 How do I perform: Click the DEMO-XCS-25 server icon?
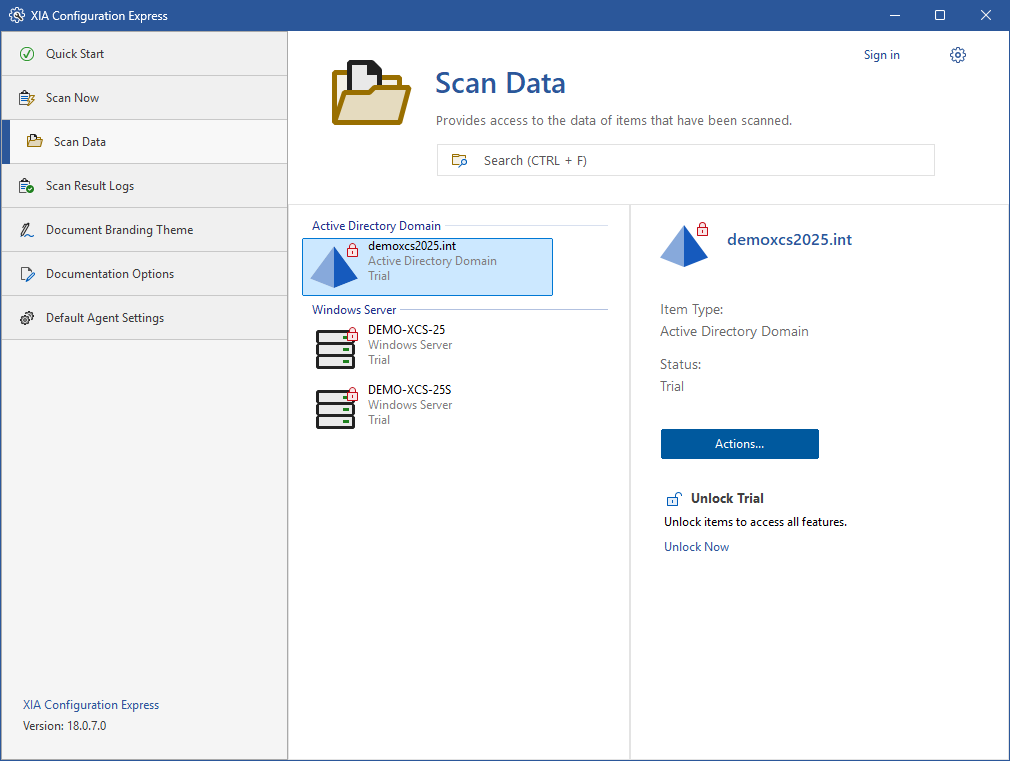(336, 348)
